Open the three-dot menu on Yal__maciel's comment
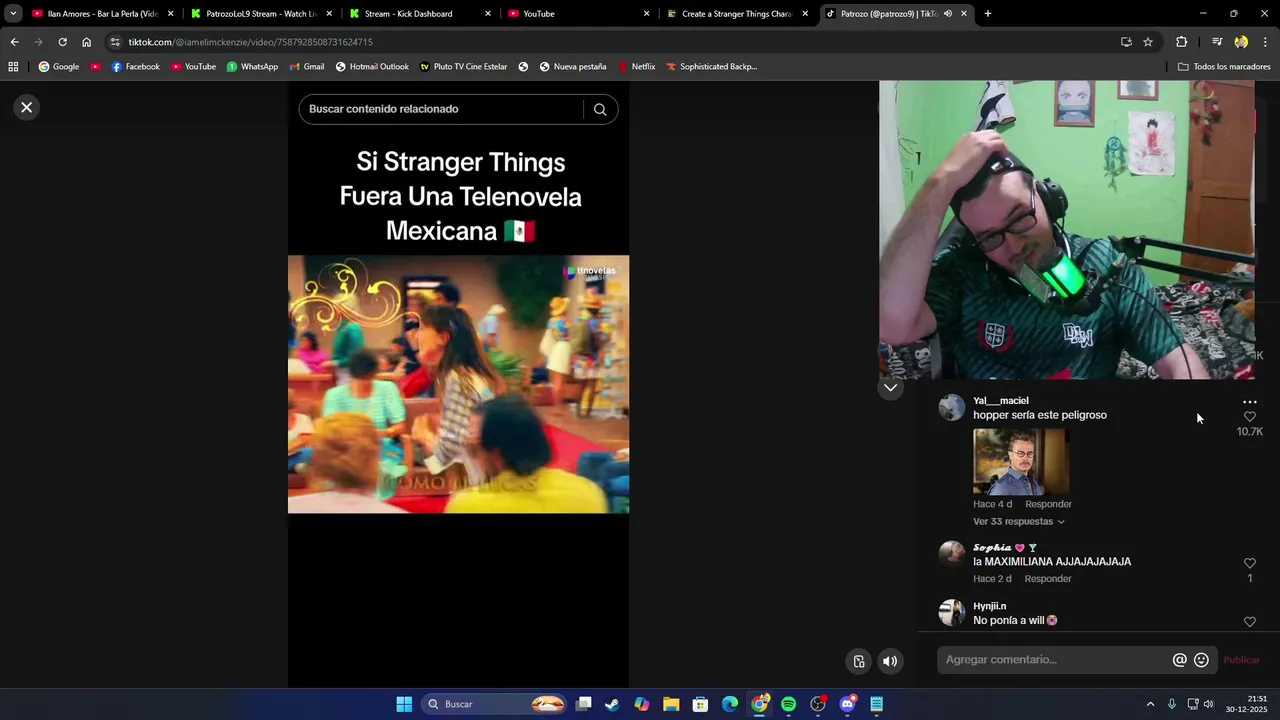The image size is (1280, 720). pyautogui.click(x=1250, y=402)
